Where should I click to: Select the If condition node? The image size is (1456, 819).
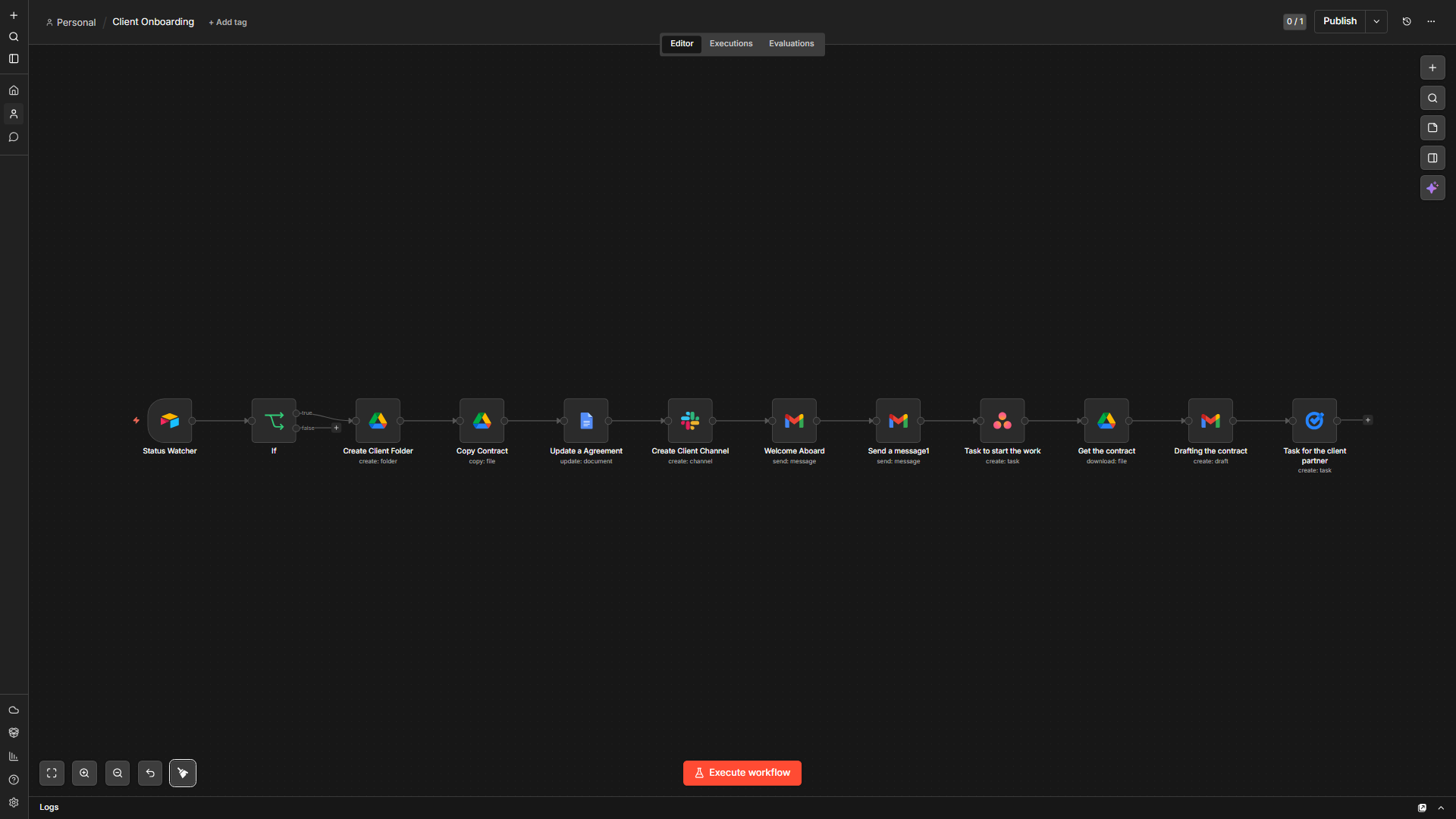click(x=274, y=421)
